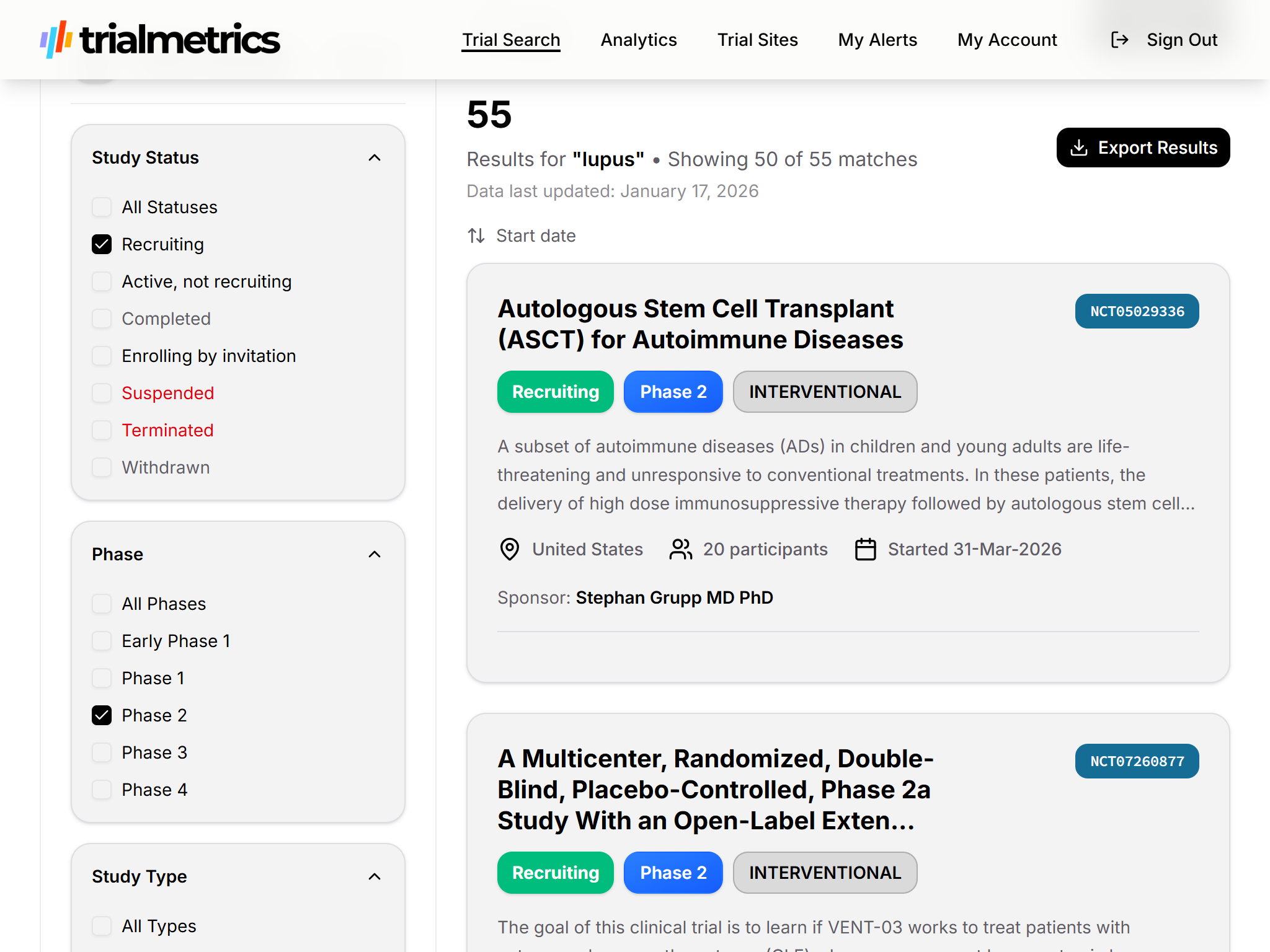Viewport: 1270px width, 952px height.
Task: Check the Completed status checkbox
Action: (x=102, y=319)
